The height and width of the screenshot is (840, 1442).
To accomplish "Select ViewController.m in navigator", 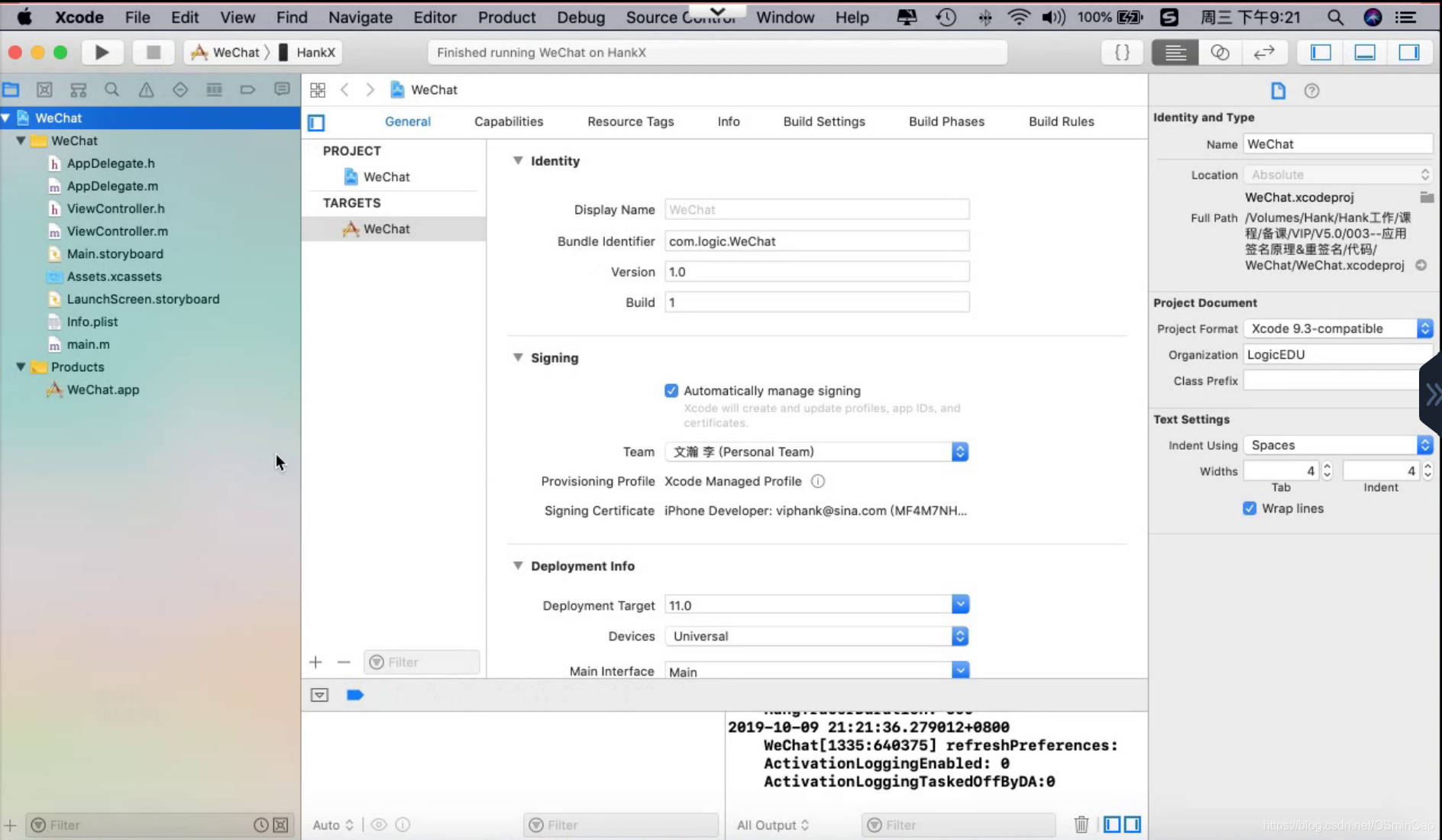I will coord(117,231).
